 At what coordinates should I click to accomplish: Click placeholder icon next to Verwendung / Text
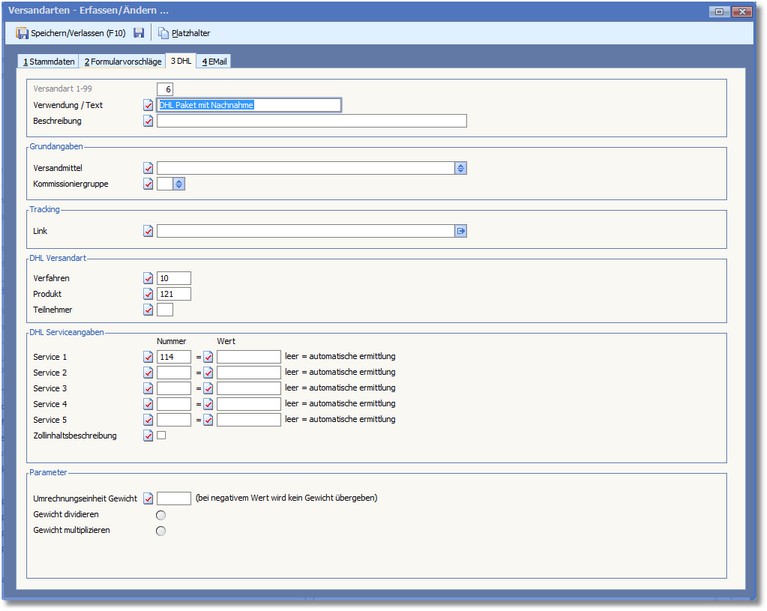pos(149,105)
